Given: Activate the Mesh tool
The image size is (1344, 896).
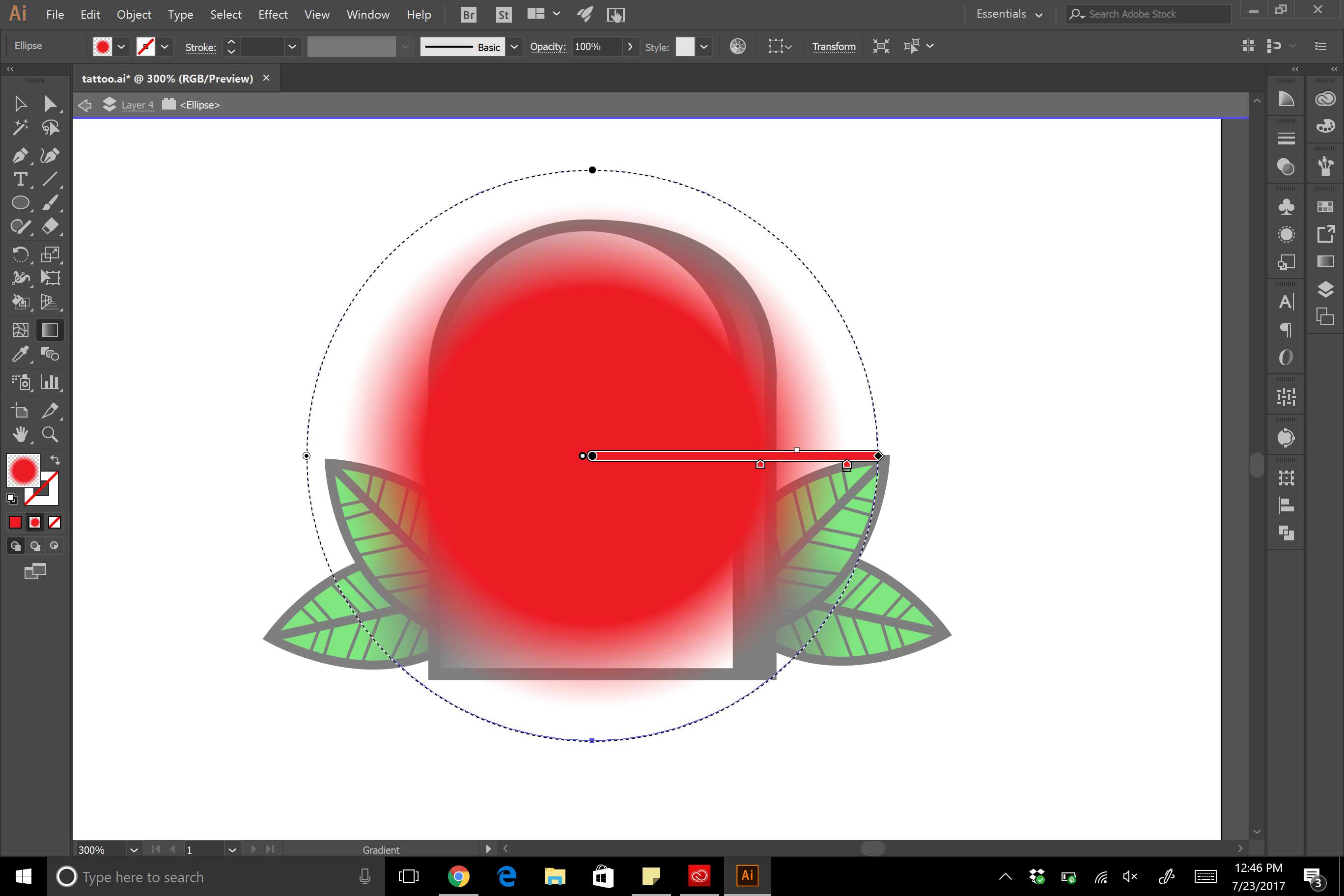Looking at the screenshot, I should click(x=21, y=330).
